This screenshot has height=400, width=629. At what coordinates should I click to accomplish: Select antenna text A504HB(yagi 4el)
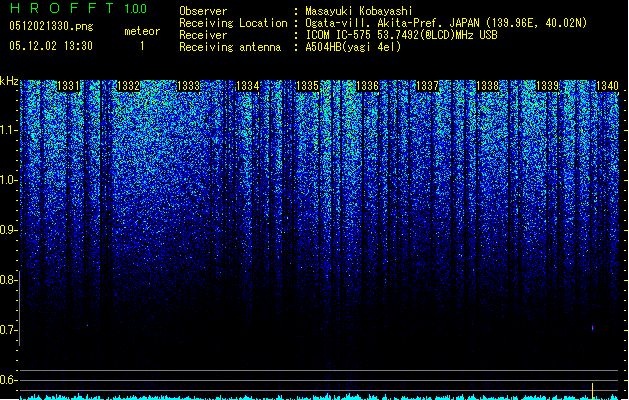click(x=353, y=47)
